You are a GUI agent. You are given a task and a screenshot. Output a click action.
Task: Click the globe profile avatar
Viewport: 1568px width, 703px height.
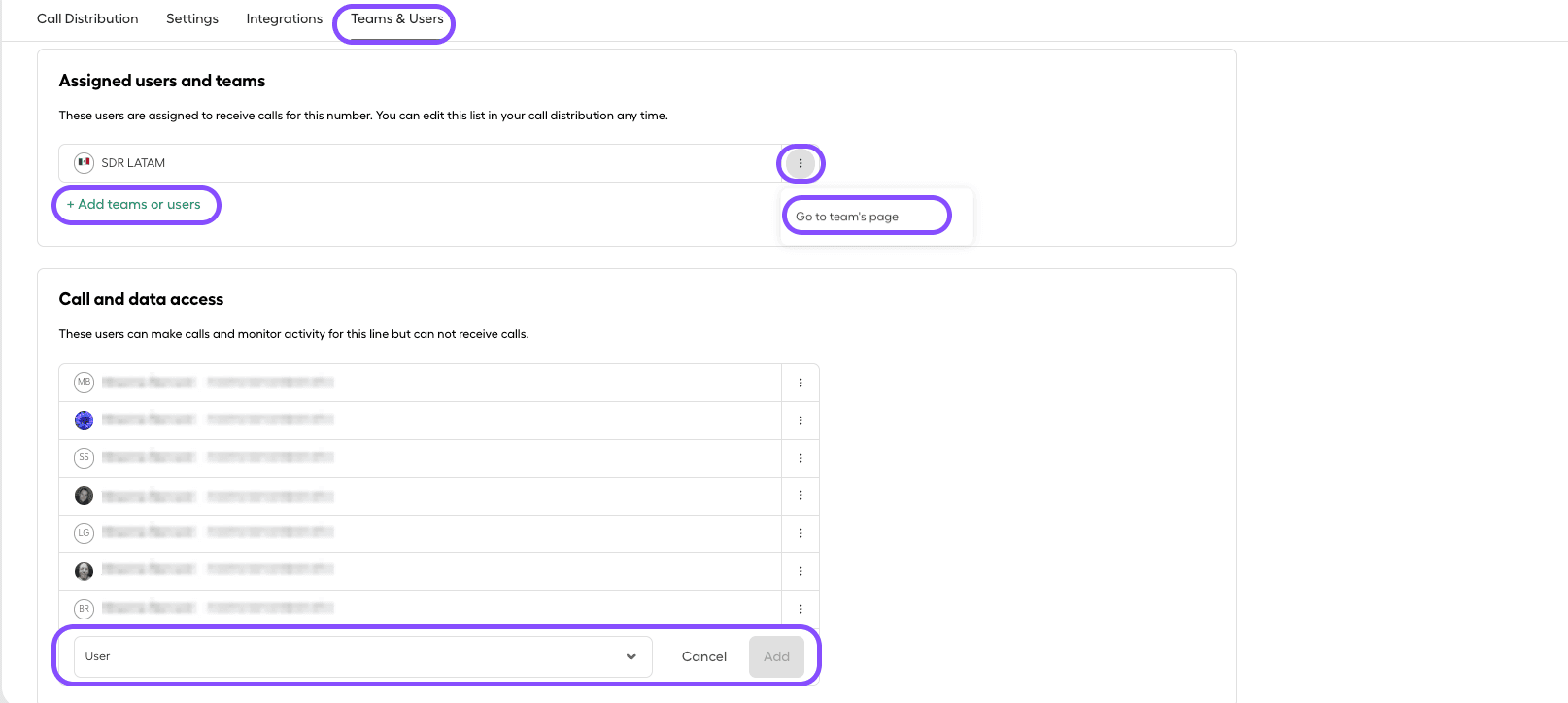coord(84,419)
